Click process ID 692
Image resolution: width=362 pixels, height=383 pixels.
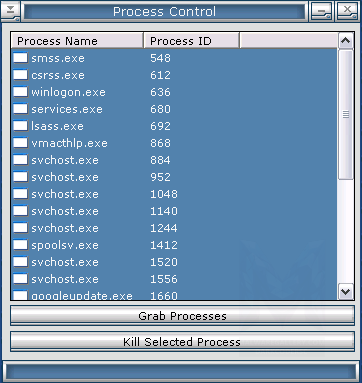point(160,126)
